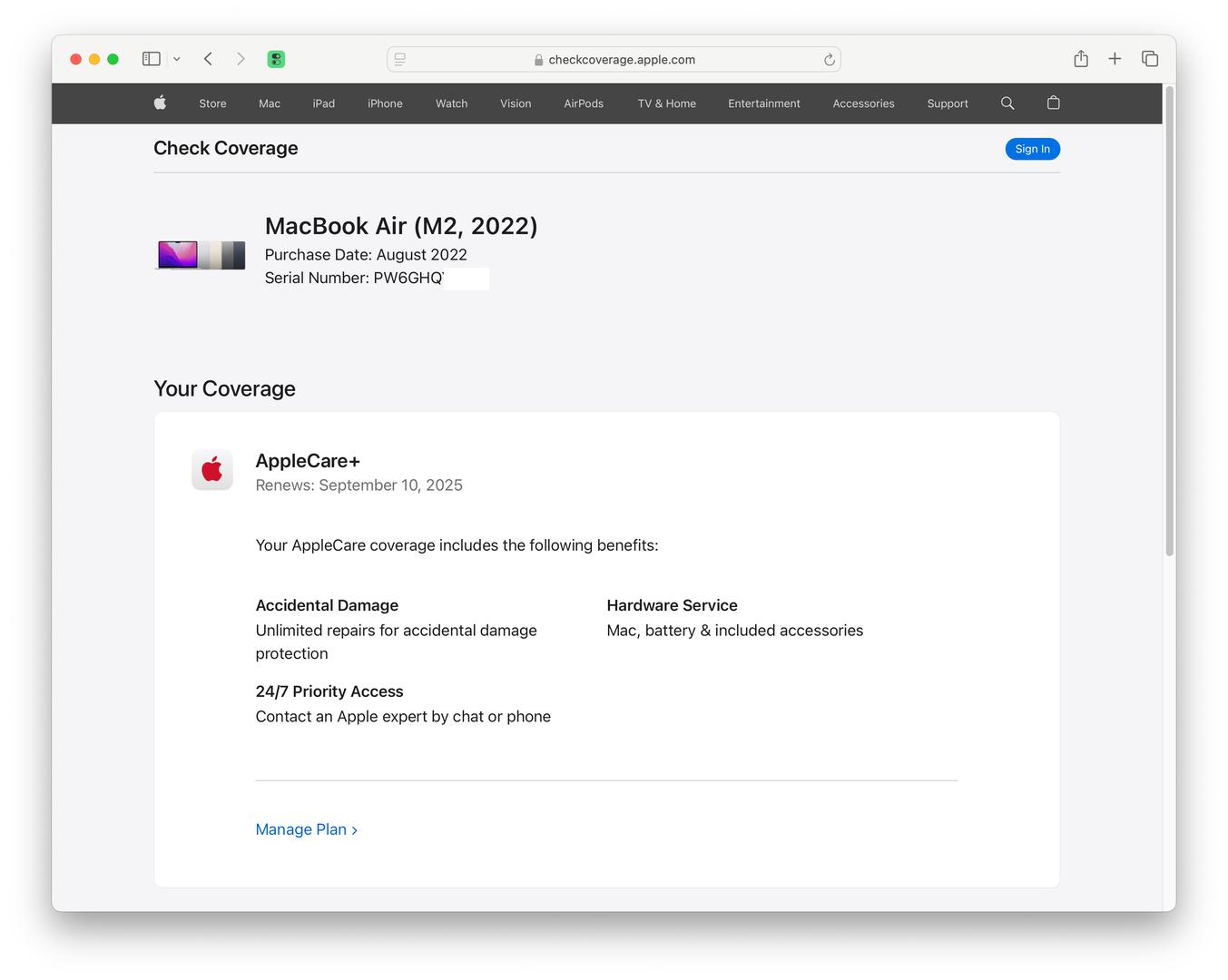The height and width of the screenshot is (980, 1228).
Task: Open the Entertainment nav item
Action: click(764, 103)
